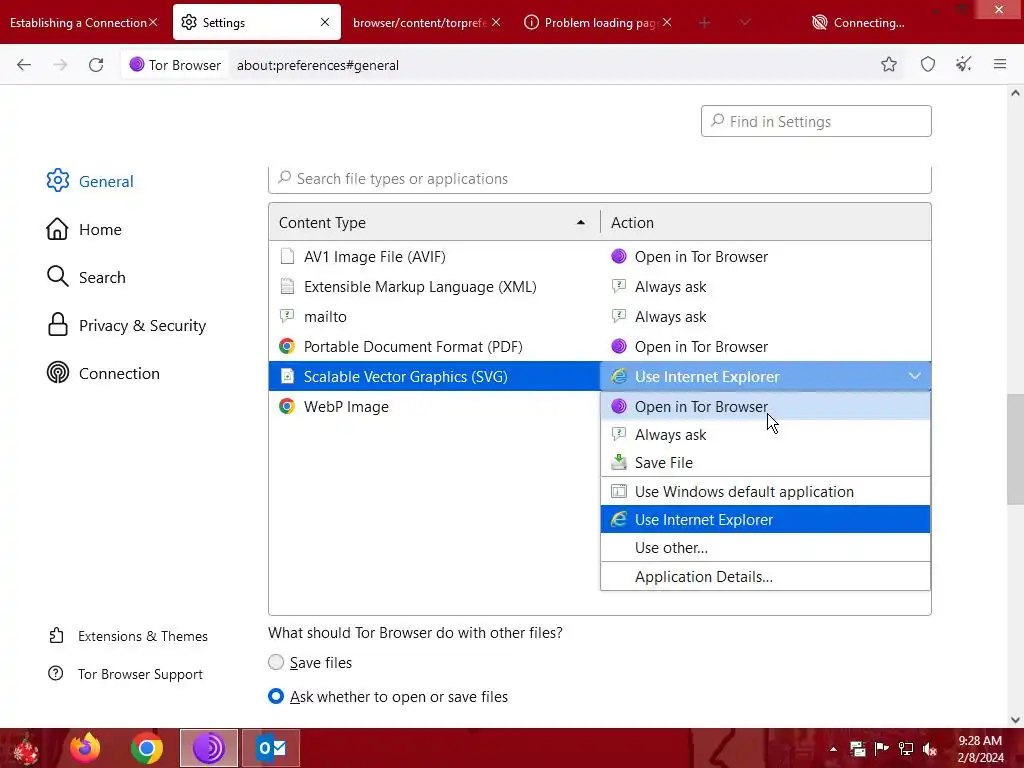The width and height of the screenshot is (1024, 768).
Task: Open the hamburger application menu
Action: (x=1000, y=64)
